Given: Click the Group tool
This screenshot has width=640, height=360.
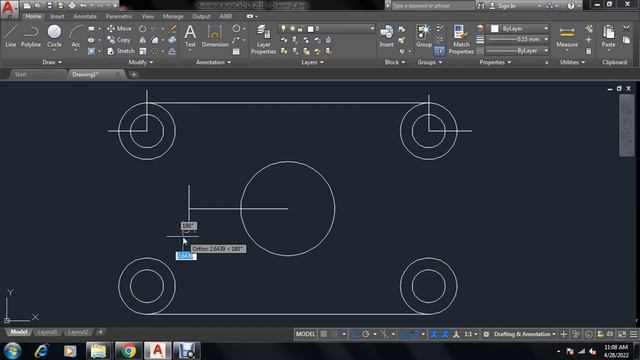Looking at the screenshot, I should (x=424, y=36).
